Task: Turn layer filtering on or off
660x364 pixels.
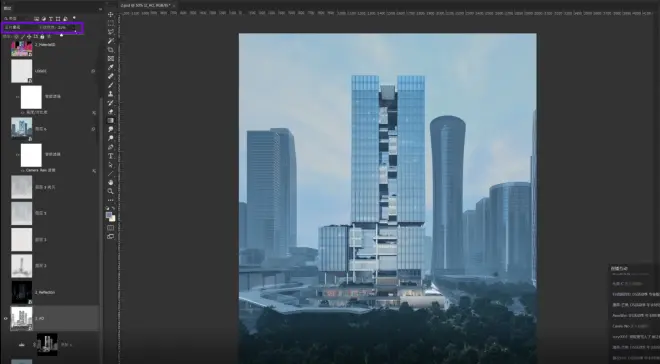Action: (74, 18)
